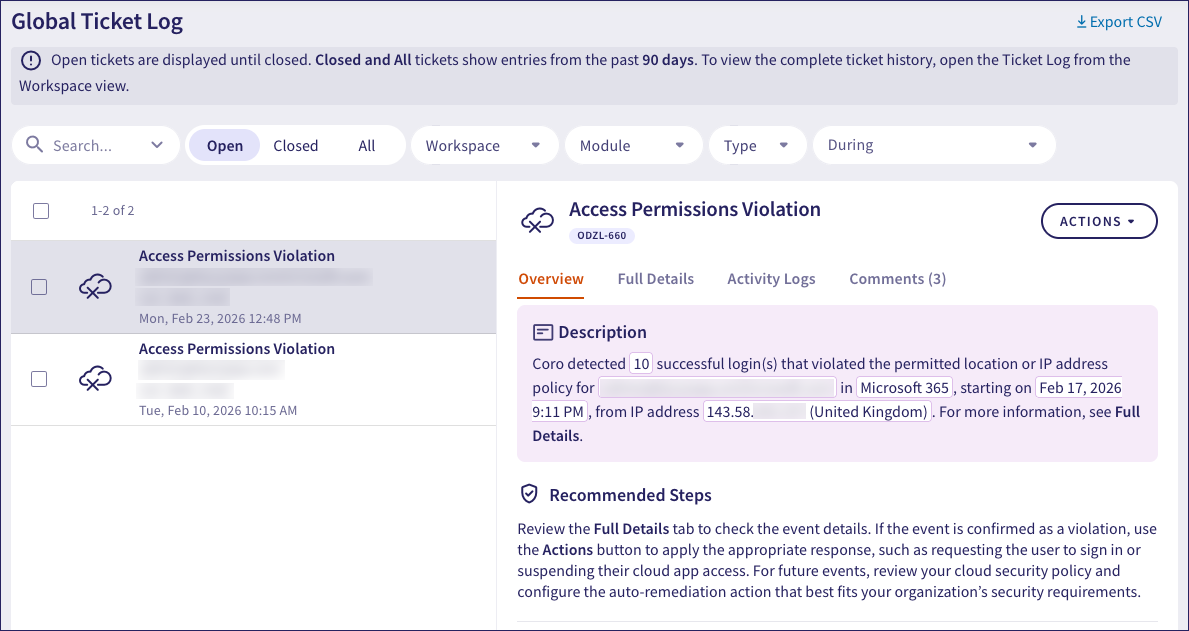The image size is (1189, 631).
Task: Click the Description heading
Action: coord(603,332)
